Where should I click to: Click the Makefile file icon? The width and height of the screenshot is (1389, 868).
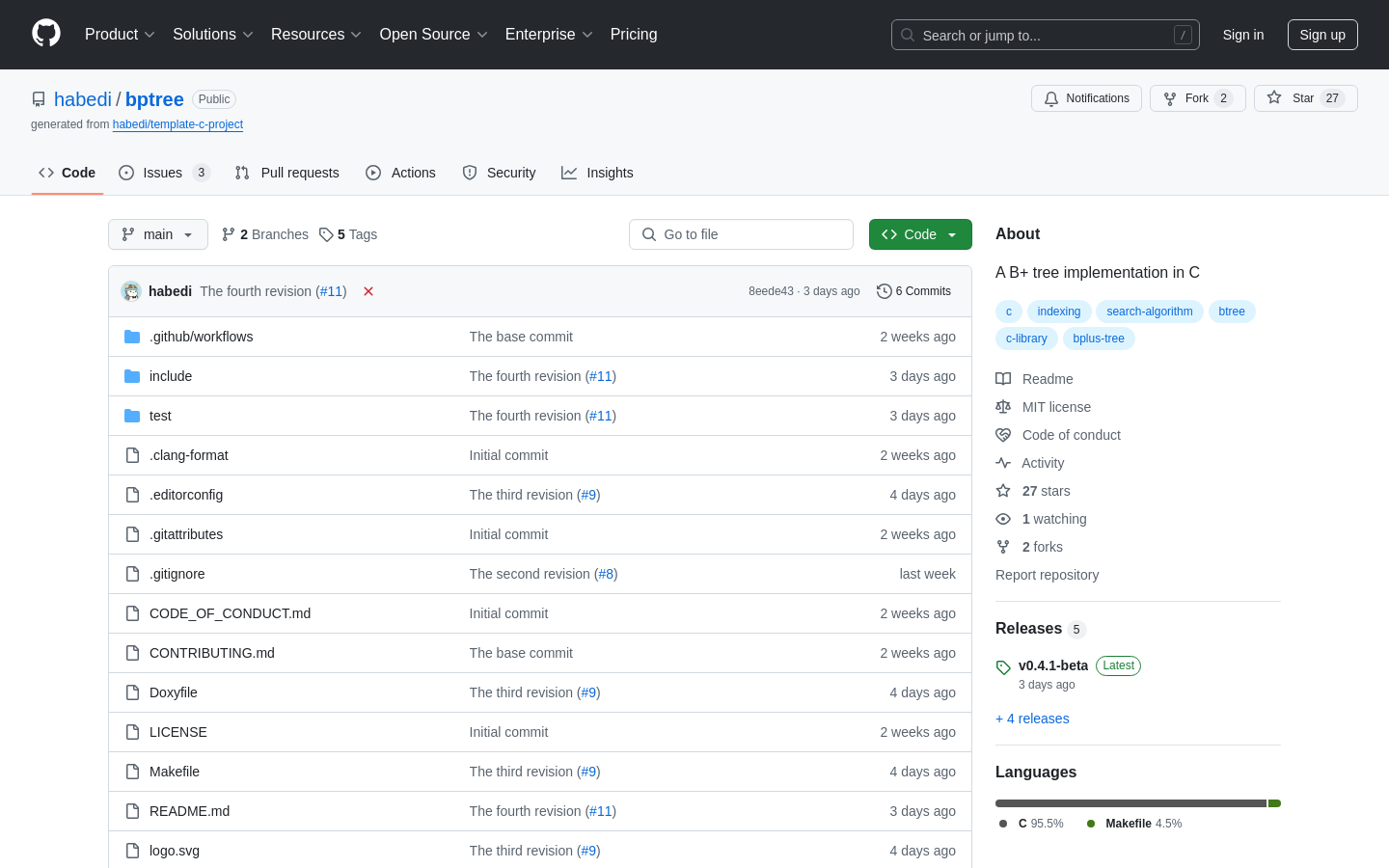click(x=132, y=772)
